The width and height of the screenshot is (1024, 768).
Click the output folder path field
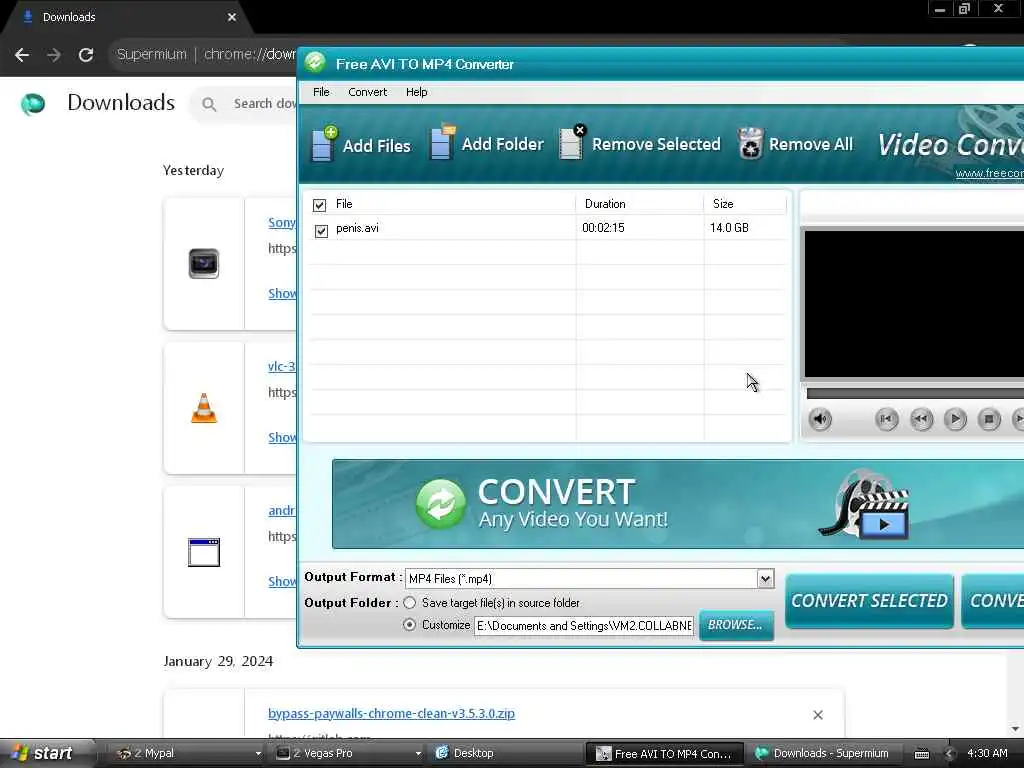[584, 626]
